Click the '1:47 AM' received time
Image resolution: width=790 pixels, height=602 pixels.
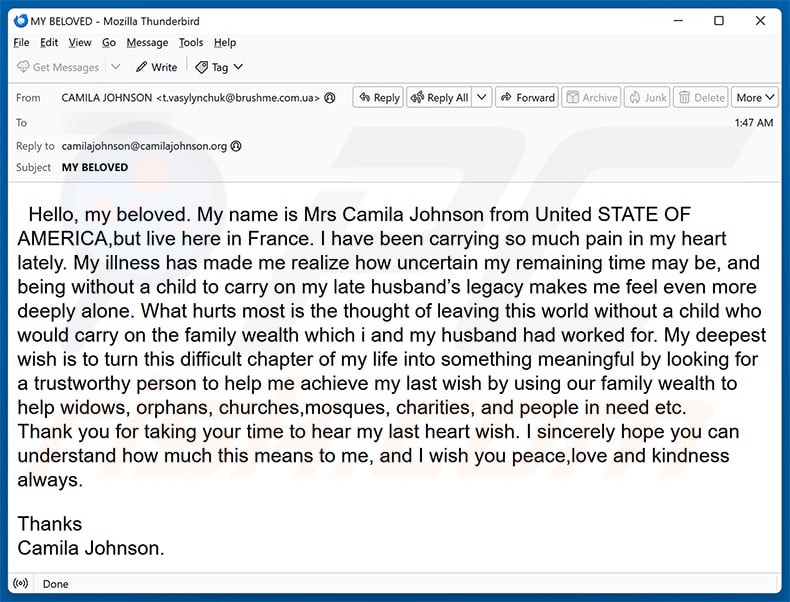754,123
